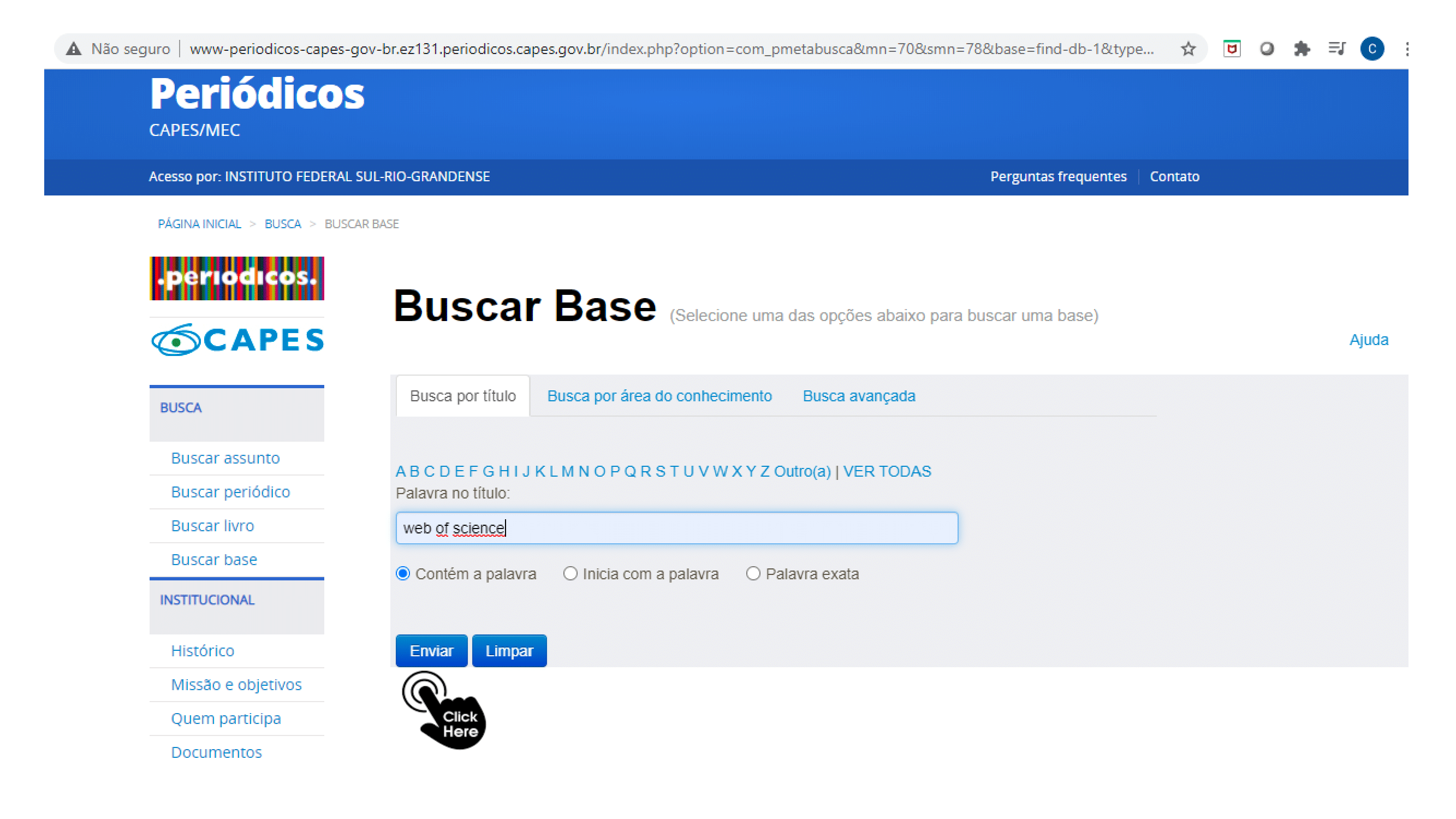Open VER TODAS bases link
Image resolution: width=1456 pixels, height=819 pixels.
point(887,471)
